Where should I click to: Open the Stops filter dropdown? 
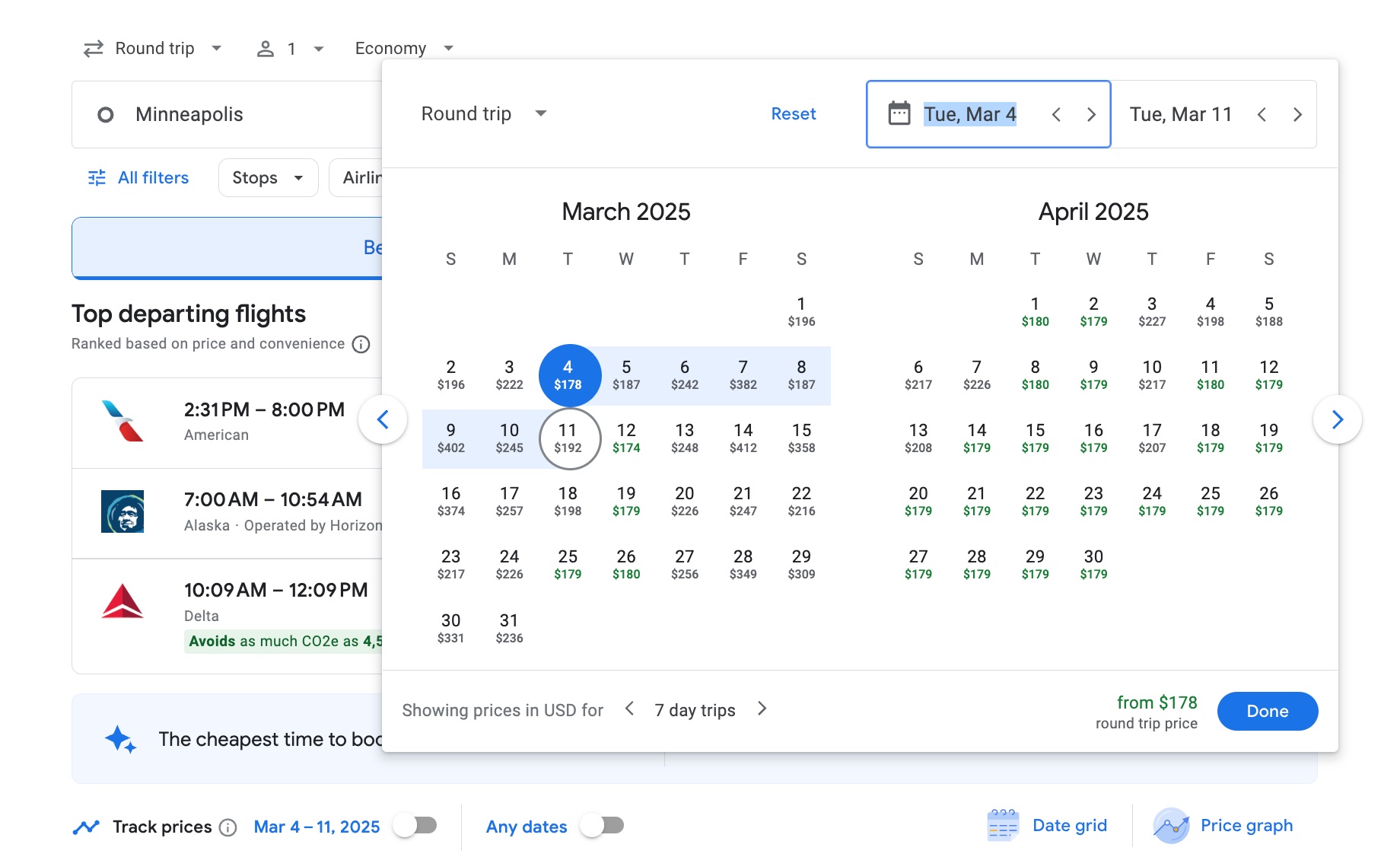(x=268, y=177)
